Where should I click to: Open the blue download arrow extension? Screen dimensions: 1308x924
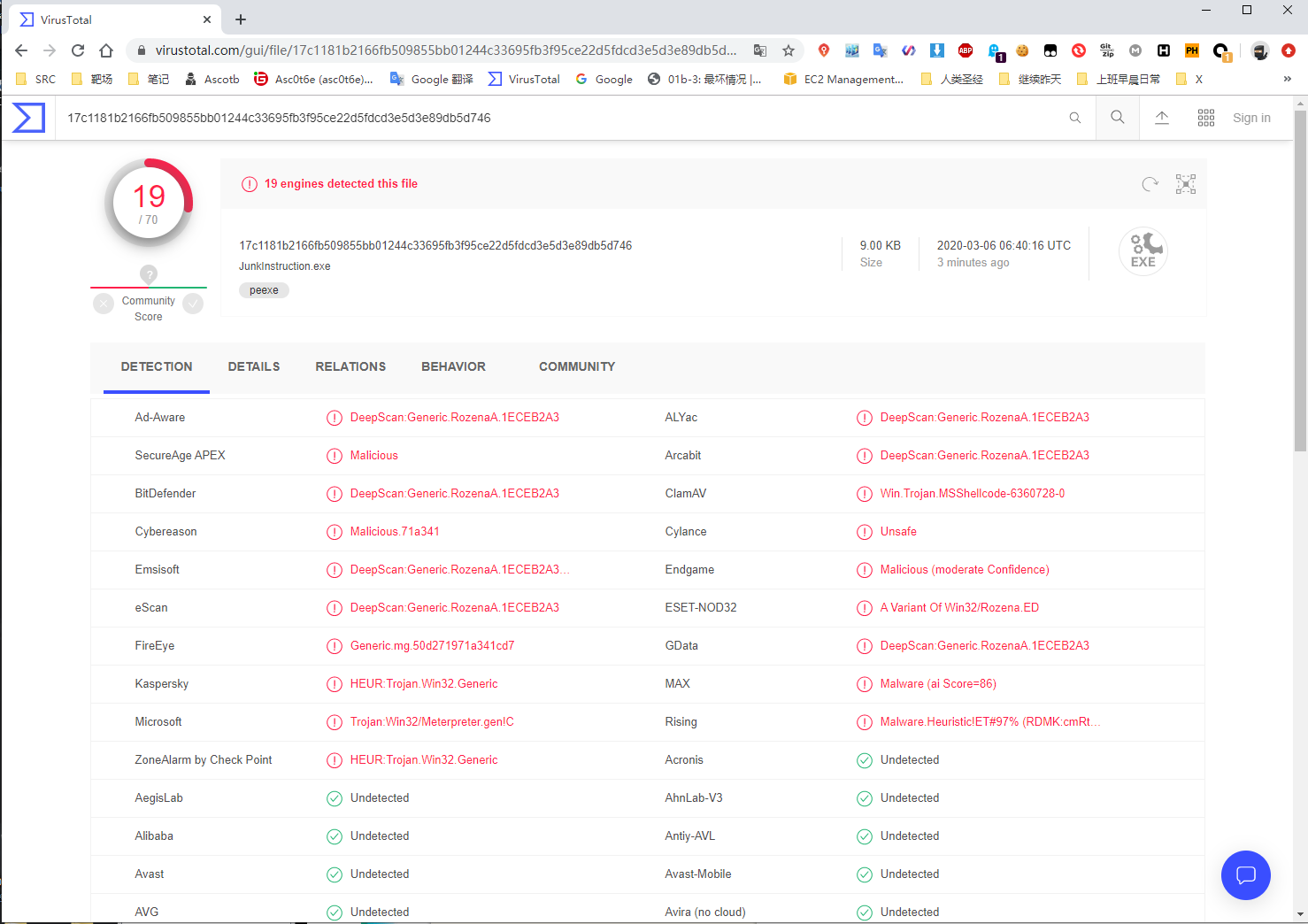tap(937, 50)
